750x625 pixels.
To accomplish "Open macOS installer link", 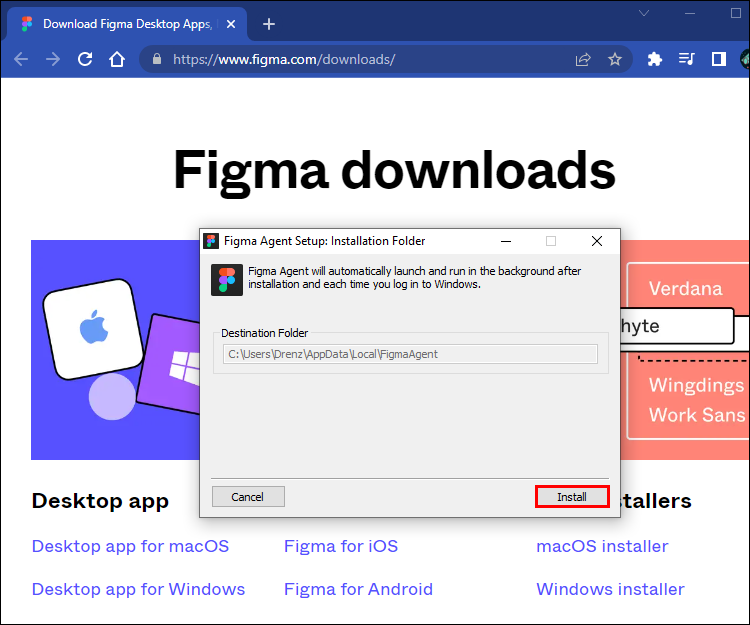I will pos(602,546).
